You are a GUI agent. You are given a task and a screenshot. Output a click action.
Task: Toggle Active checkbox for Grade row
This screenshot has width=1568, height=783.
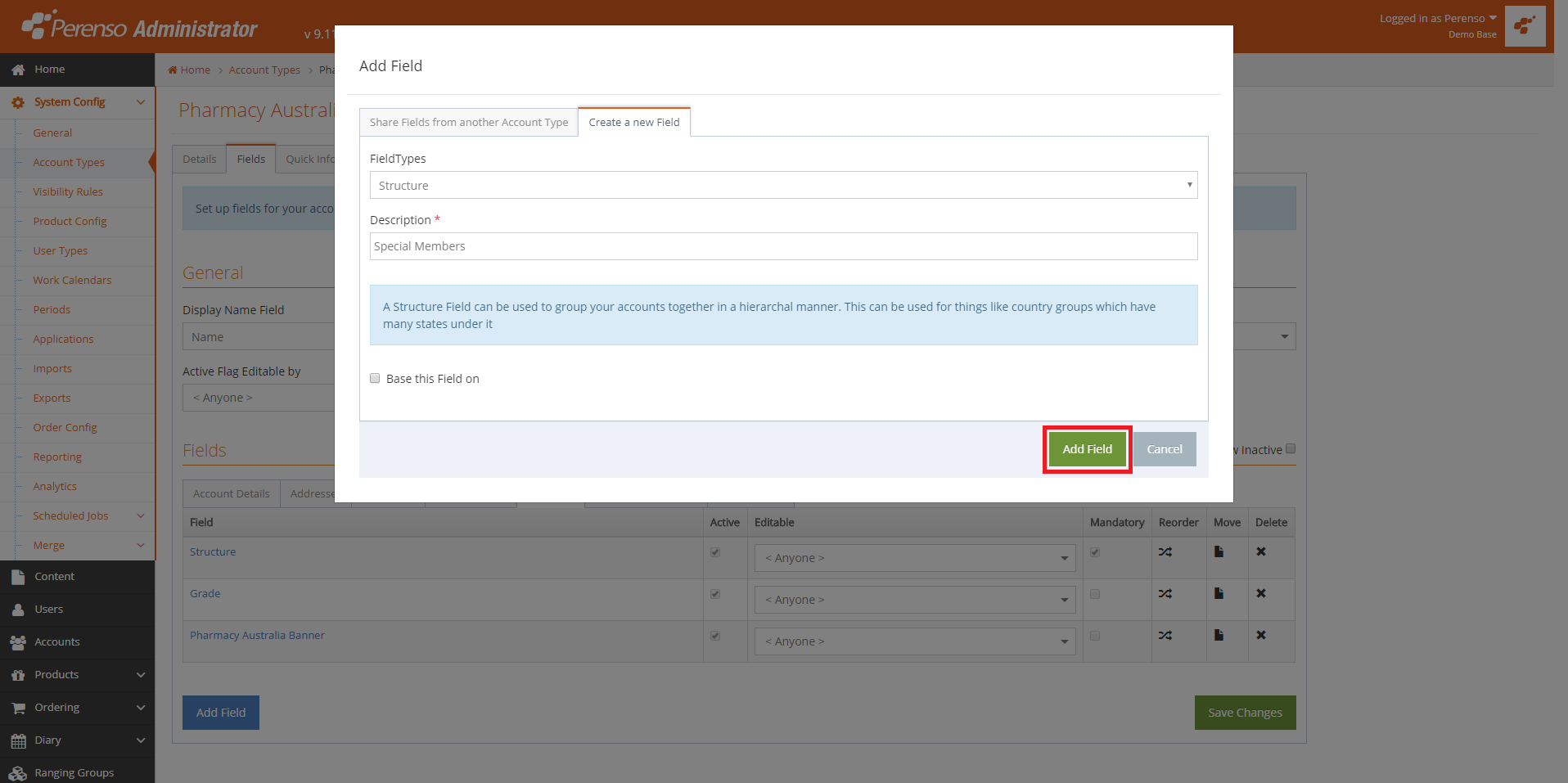(x=715, y=595)
